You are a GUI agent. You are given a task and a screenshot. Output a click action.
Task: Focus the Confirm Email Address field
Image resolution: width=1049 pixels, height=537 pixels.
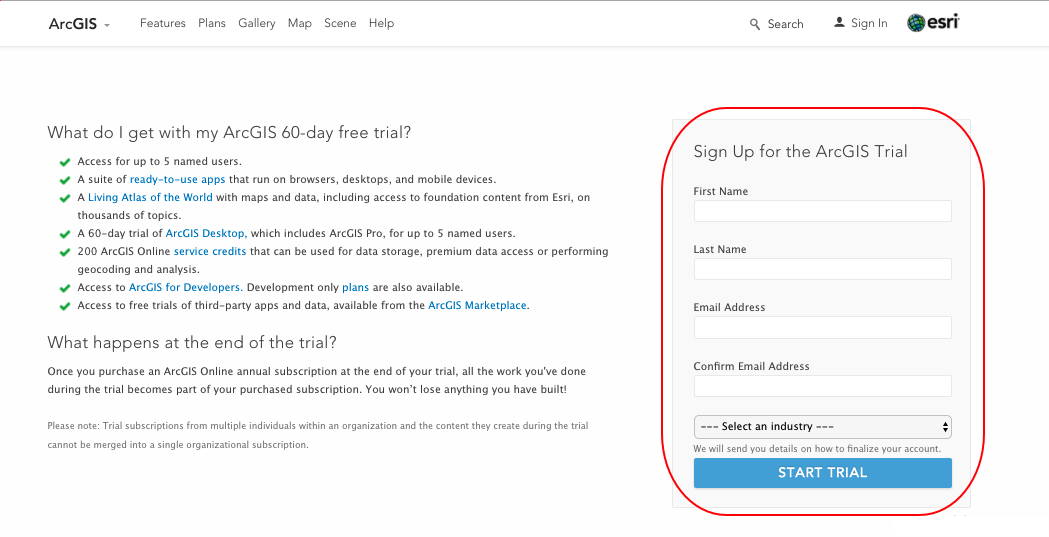pyautogui.click(x=822, y=386)
